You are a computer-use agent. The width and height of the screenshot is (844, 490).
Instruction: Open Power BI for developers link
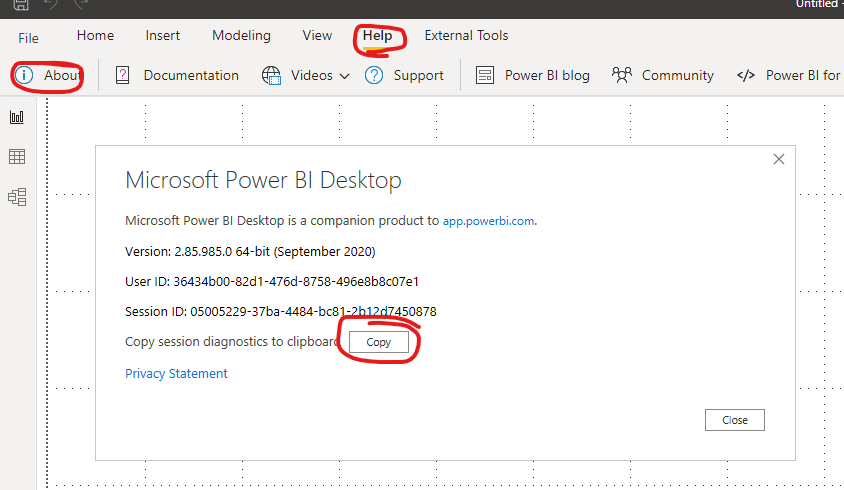[x=789, y=75]
